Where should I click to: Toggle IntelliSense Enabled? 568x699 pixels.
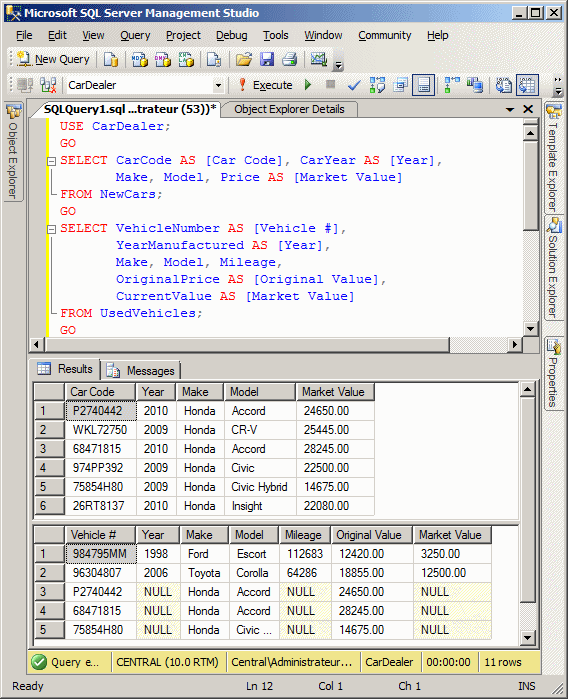(x=424, y=85)
